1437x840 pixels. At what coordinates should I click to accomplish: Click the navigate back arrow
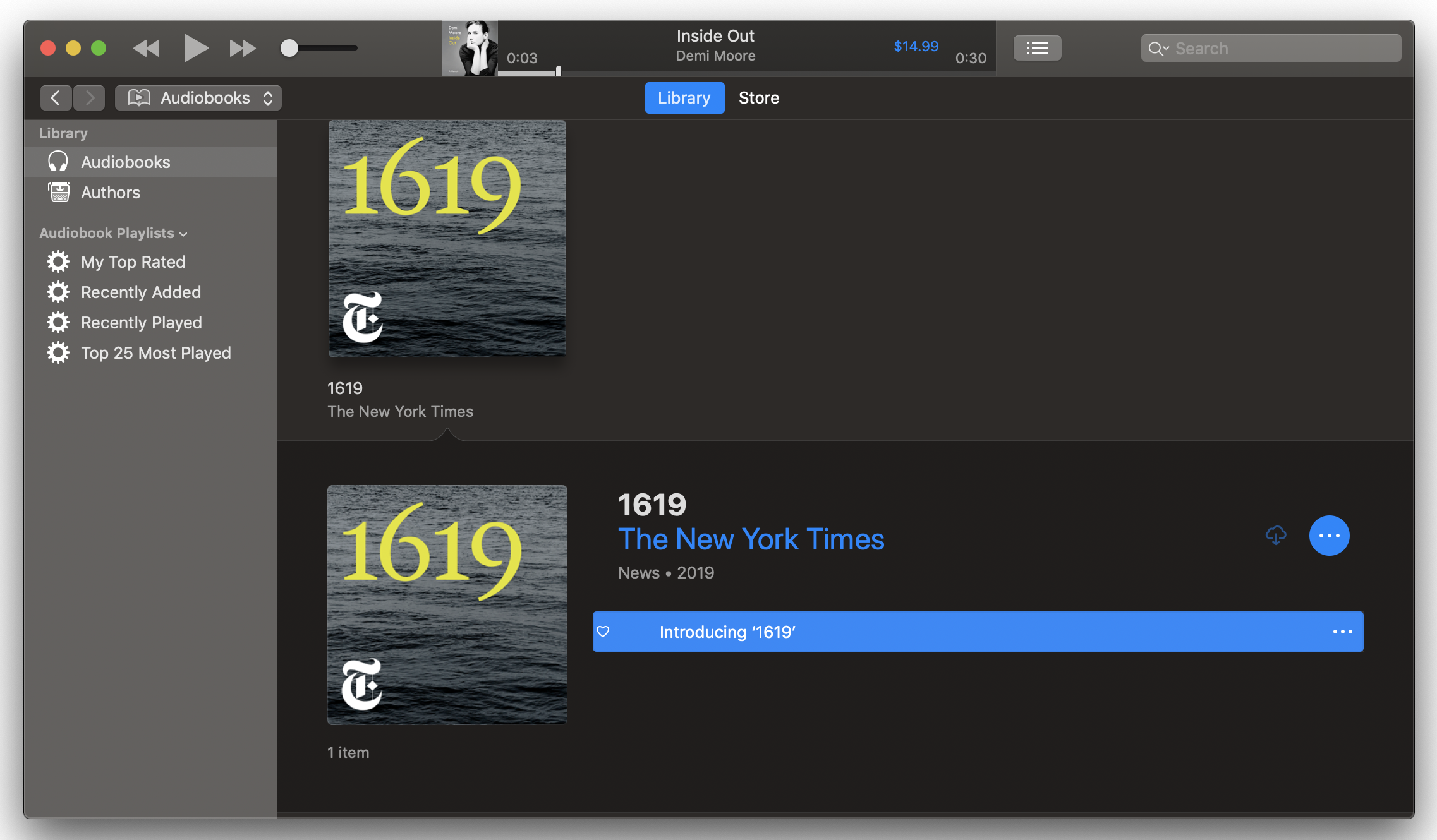56,98
